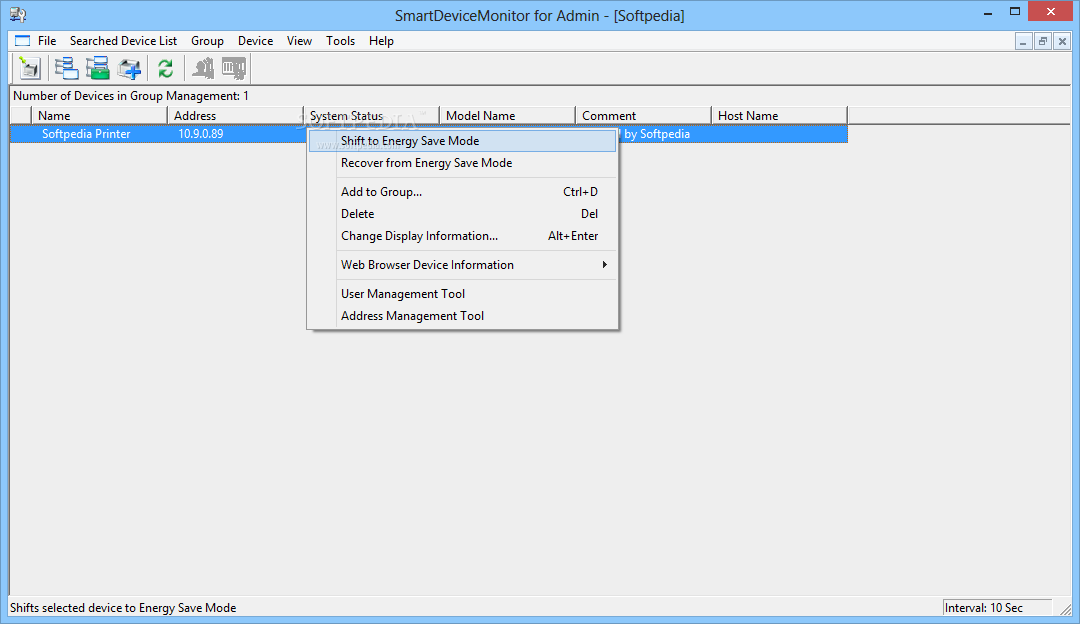The image size is (1080, 624).
Task: Sort by the System Status column header
Action: (371, 116)
